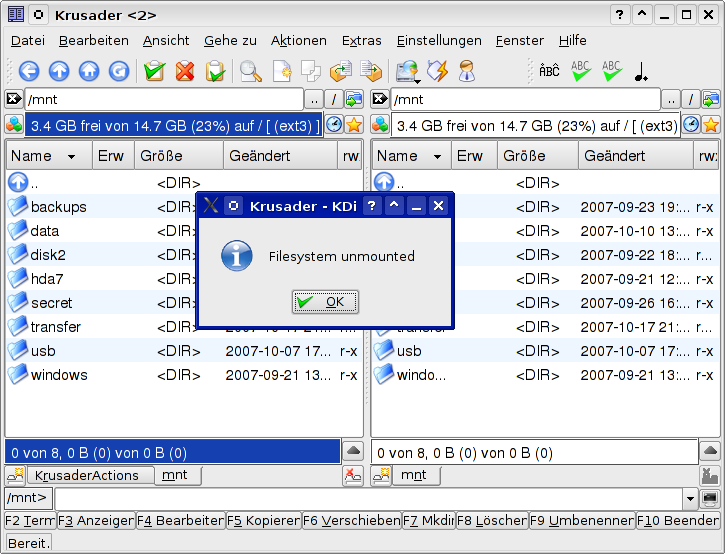Click the Select All clipboard-check icon

click(x=154, y=71)
